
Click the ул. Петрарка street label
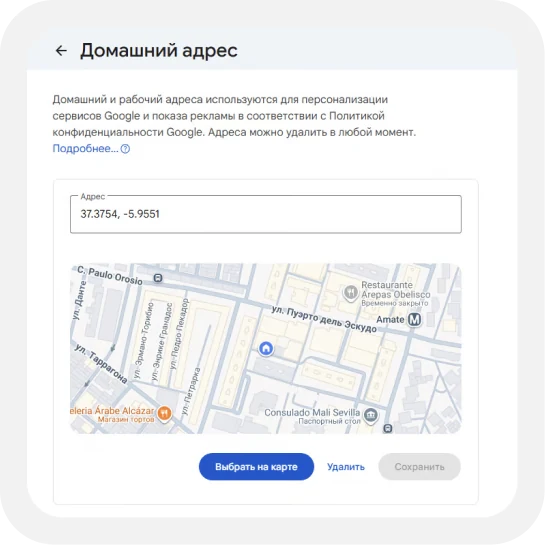coord(191,391)
